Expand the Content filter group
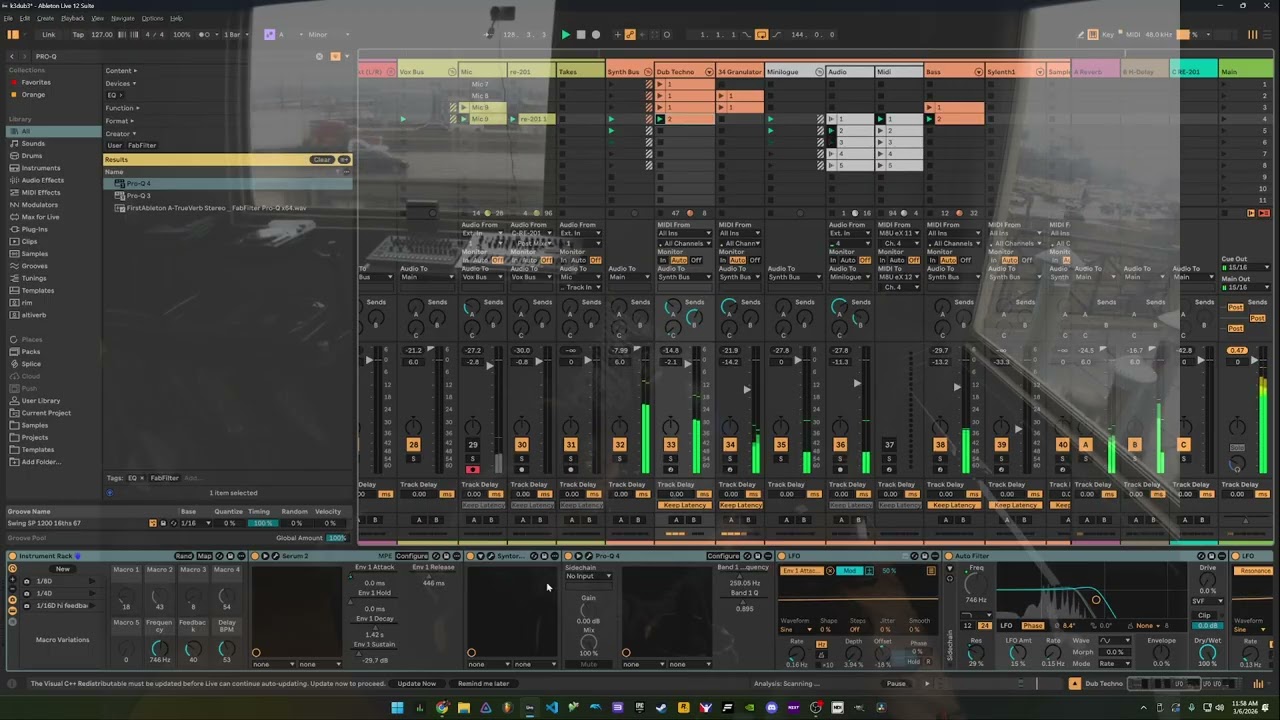This screenshot has width=1280, height=720. [x=121, y=71]
